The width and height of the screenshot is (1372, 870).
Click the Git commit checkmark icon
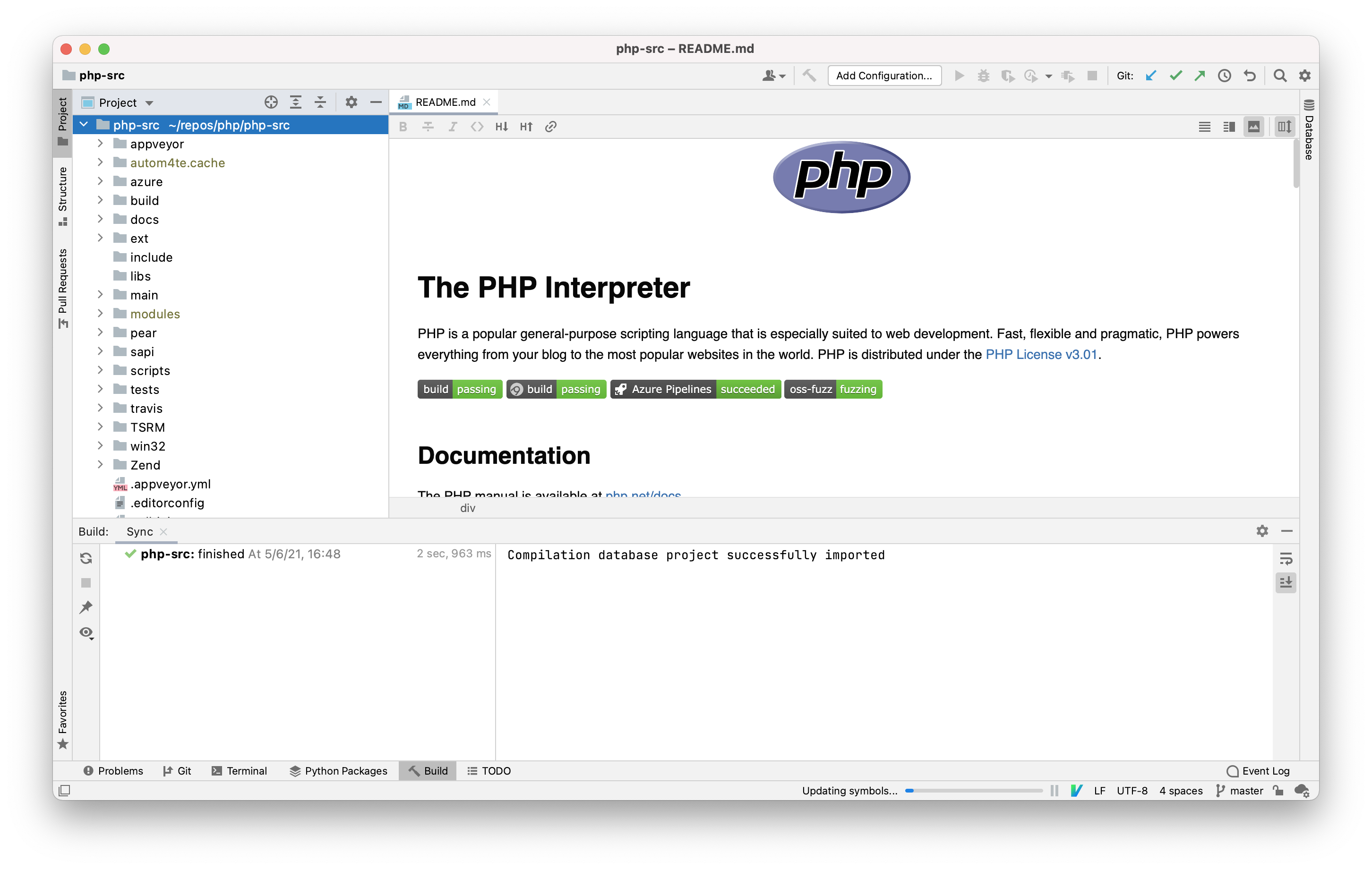tap(1175, 76)
